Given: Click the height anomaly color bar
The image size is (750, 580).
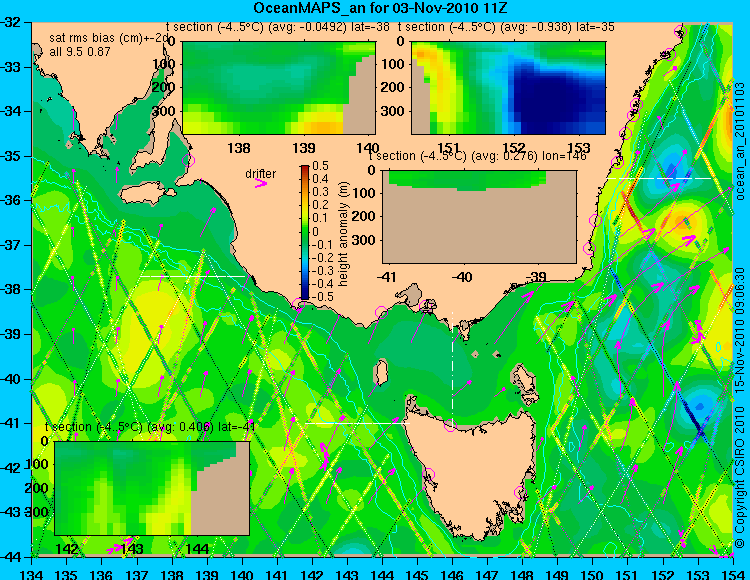Looking at the screenshot, I should [305, 232].
